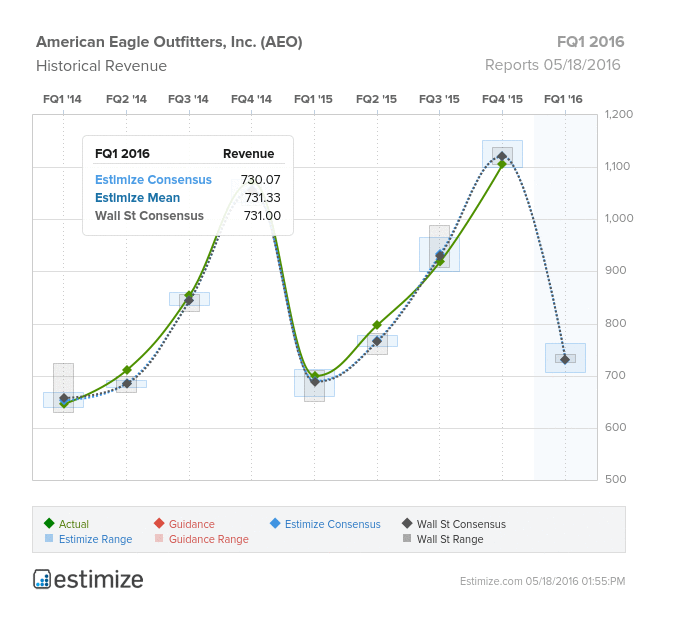Click the FQ3 '15 axis label
Screen dimensions: 675x620
[439, 99]
